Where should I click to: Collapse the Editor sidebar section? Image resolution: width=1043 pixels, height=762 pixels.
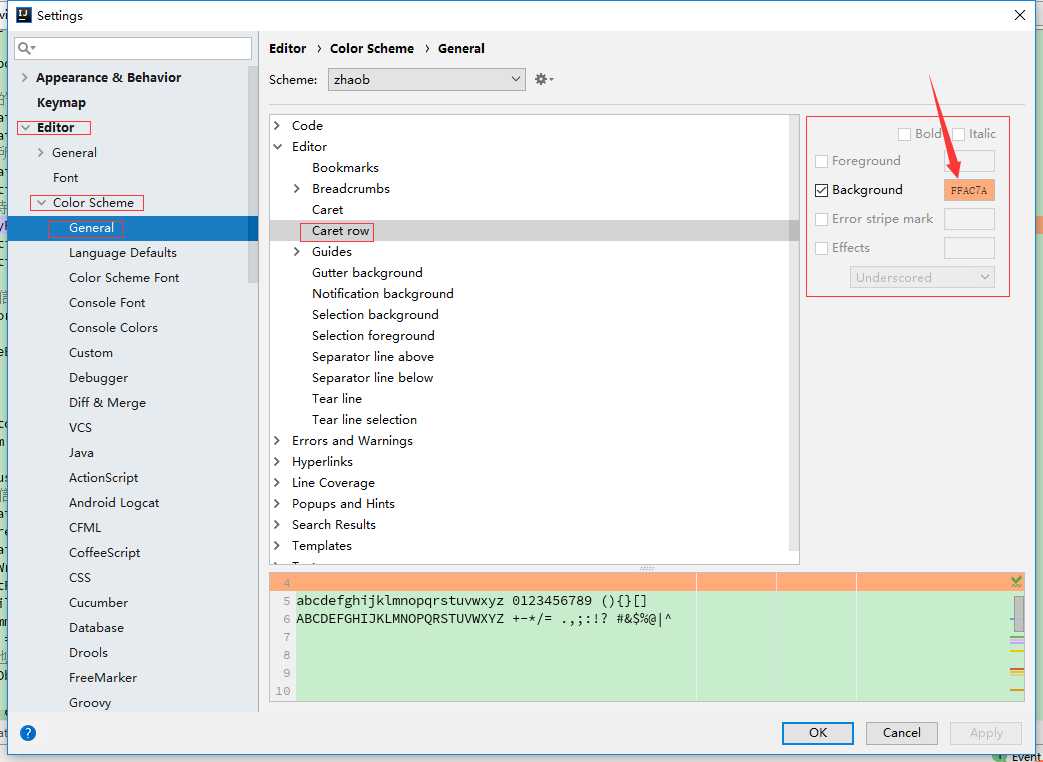tap(26, 128)
